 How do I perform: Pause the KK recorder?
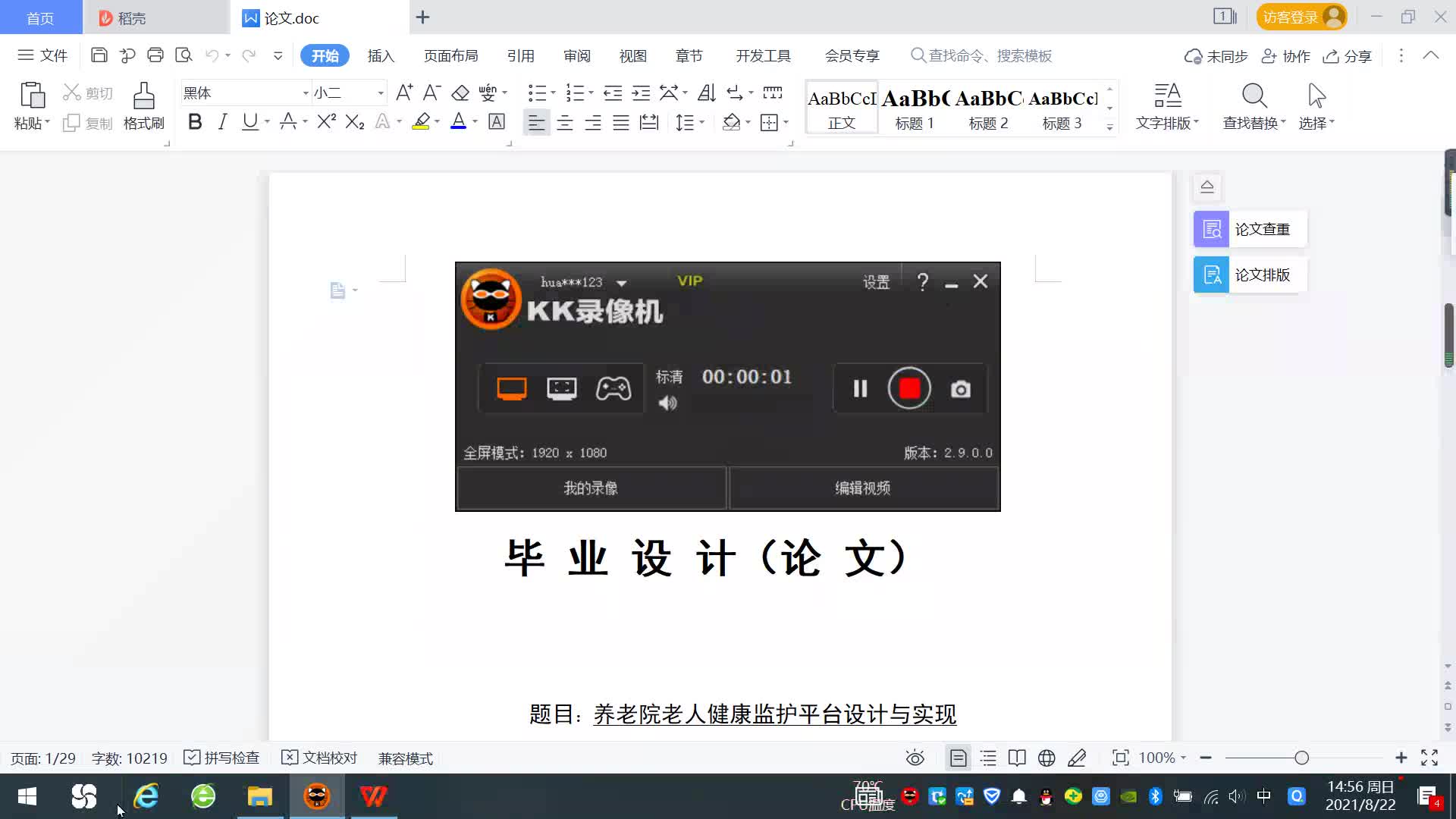point(860,388)
